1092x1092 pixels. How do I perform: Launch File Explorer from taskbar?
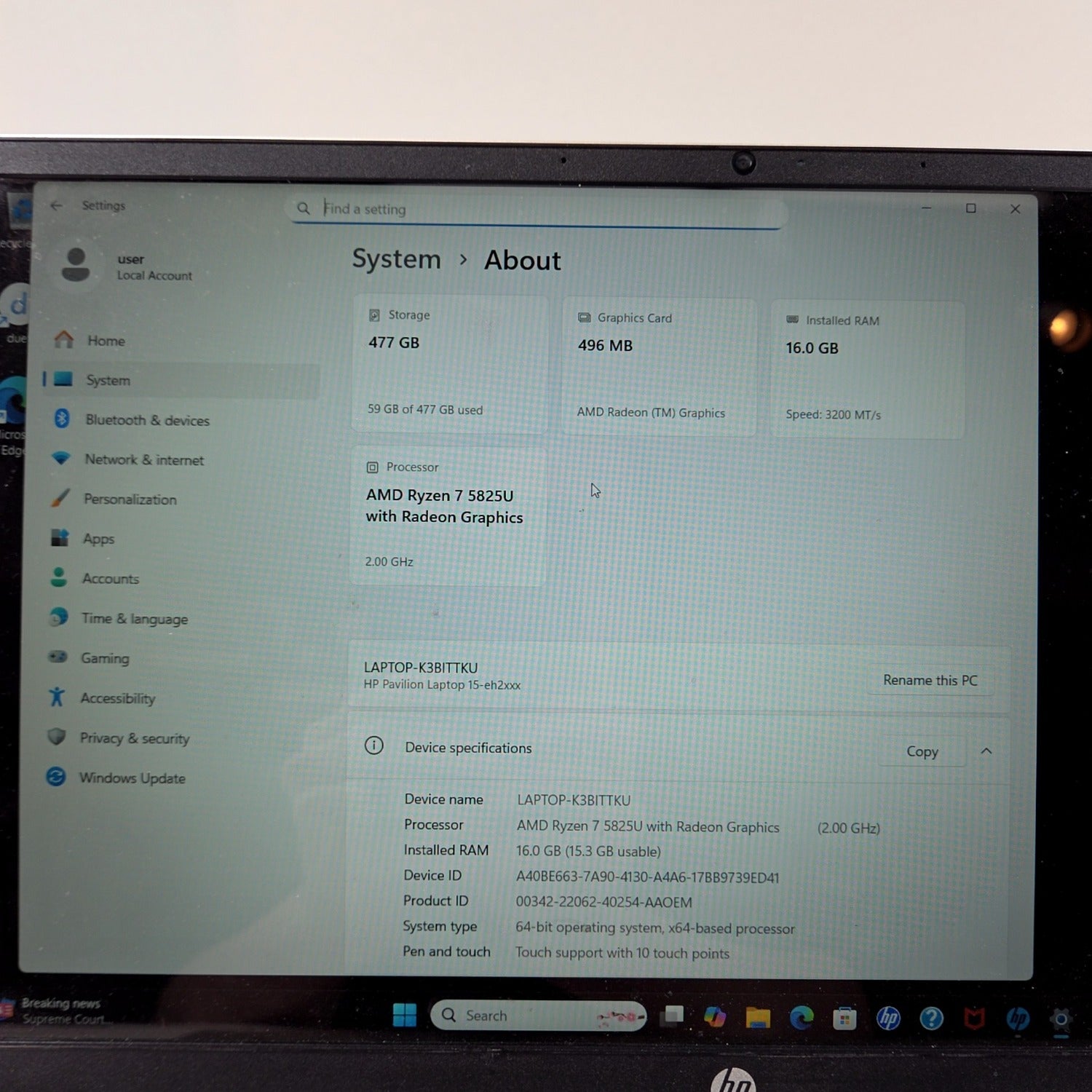click(758, 1017)
